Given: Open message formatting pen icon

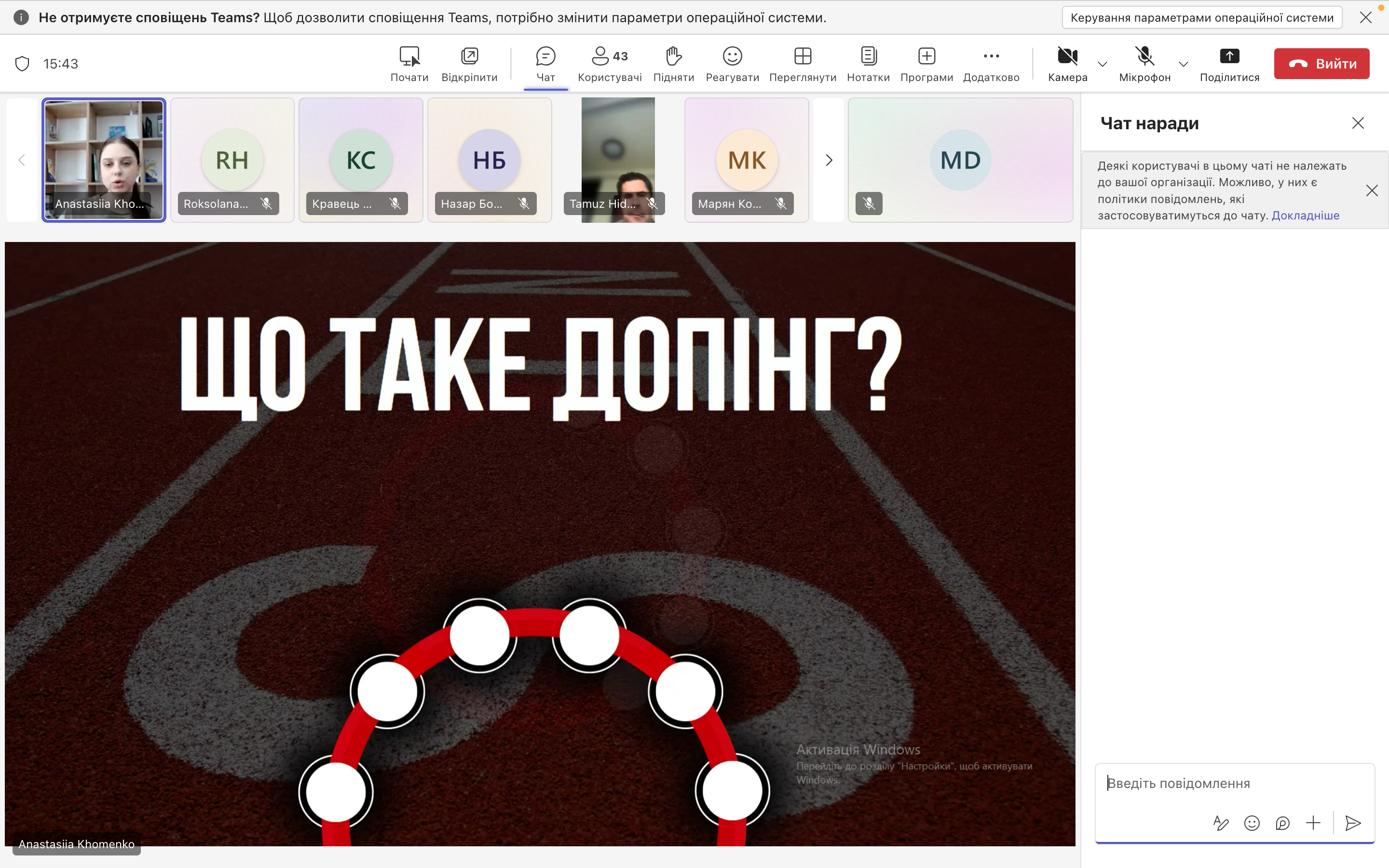Looking at the screenshot, I should pyautogui.click(x=1221, y=823).
